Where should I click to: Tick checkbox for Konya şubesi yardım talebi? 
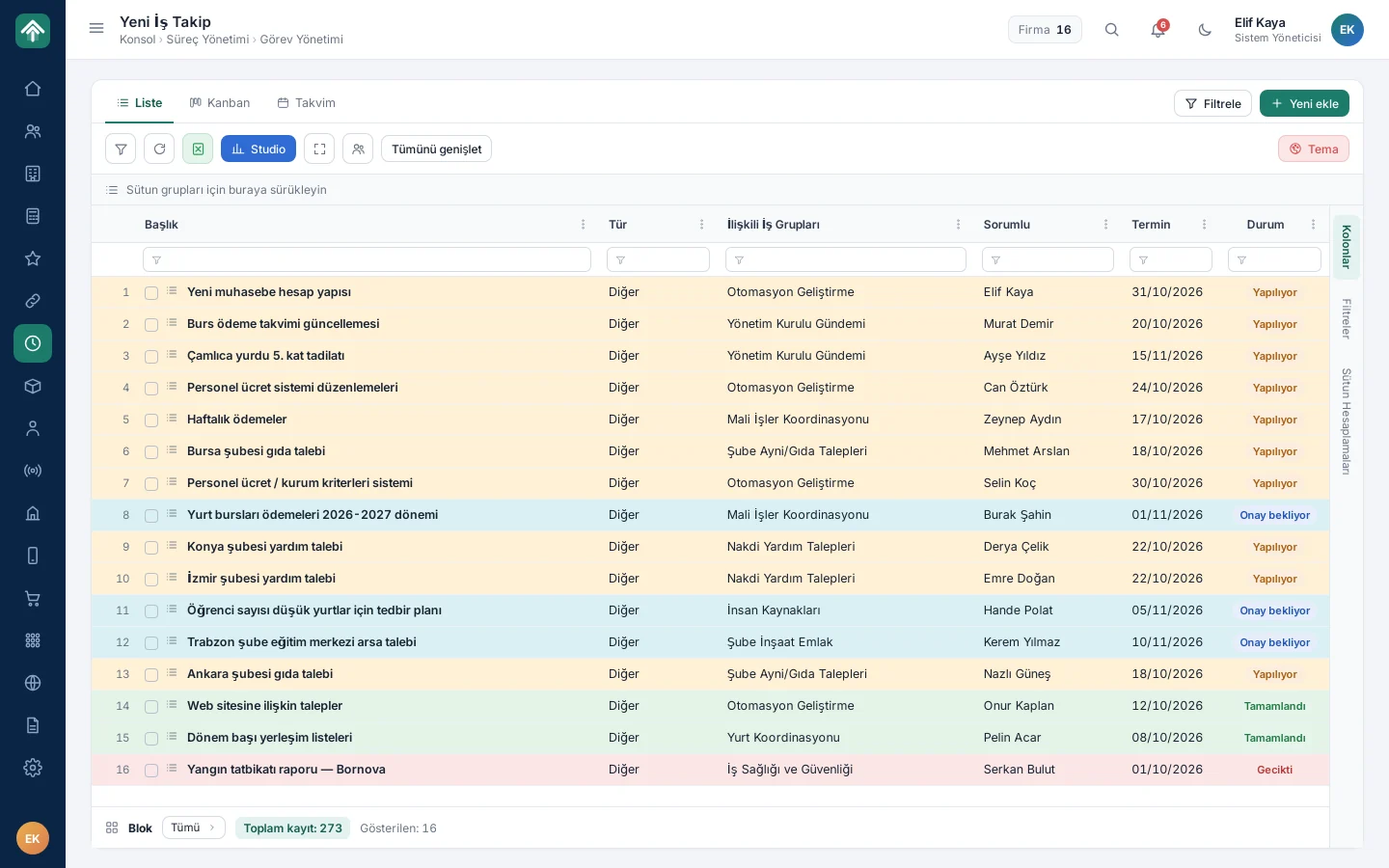(x=151, y=548)
